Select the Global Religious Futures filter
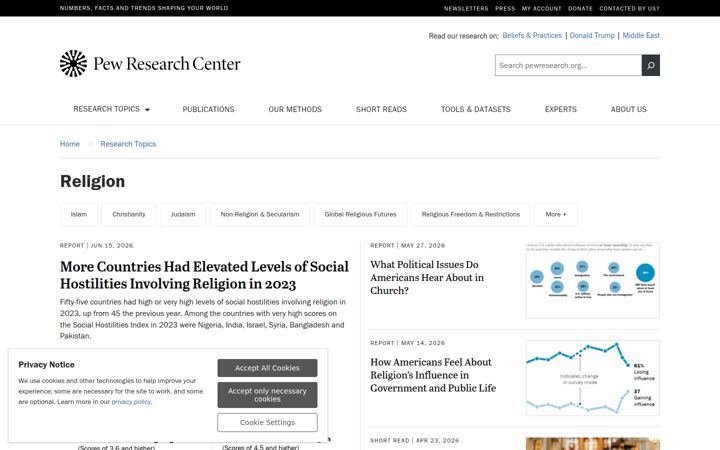This screenshot has height=450, width=720. coord(360,214)
